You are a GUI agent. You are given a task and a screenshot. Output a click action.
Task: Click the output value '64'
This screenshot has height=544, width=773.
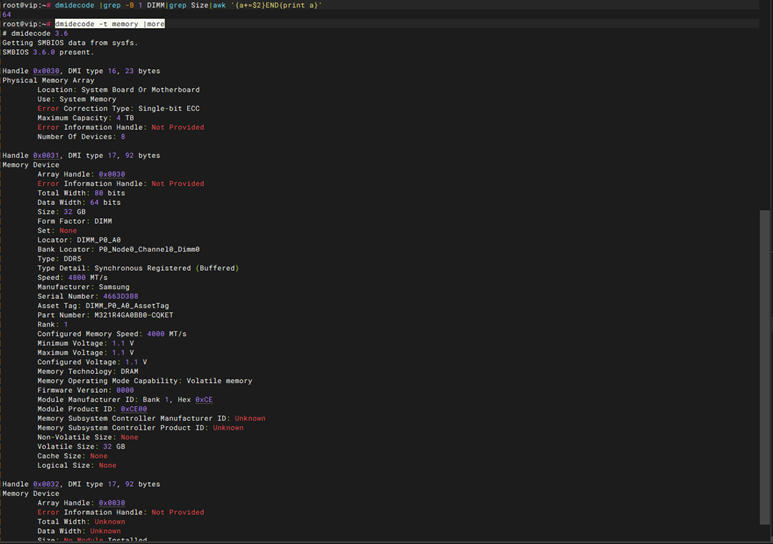[x=6, y=14]
